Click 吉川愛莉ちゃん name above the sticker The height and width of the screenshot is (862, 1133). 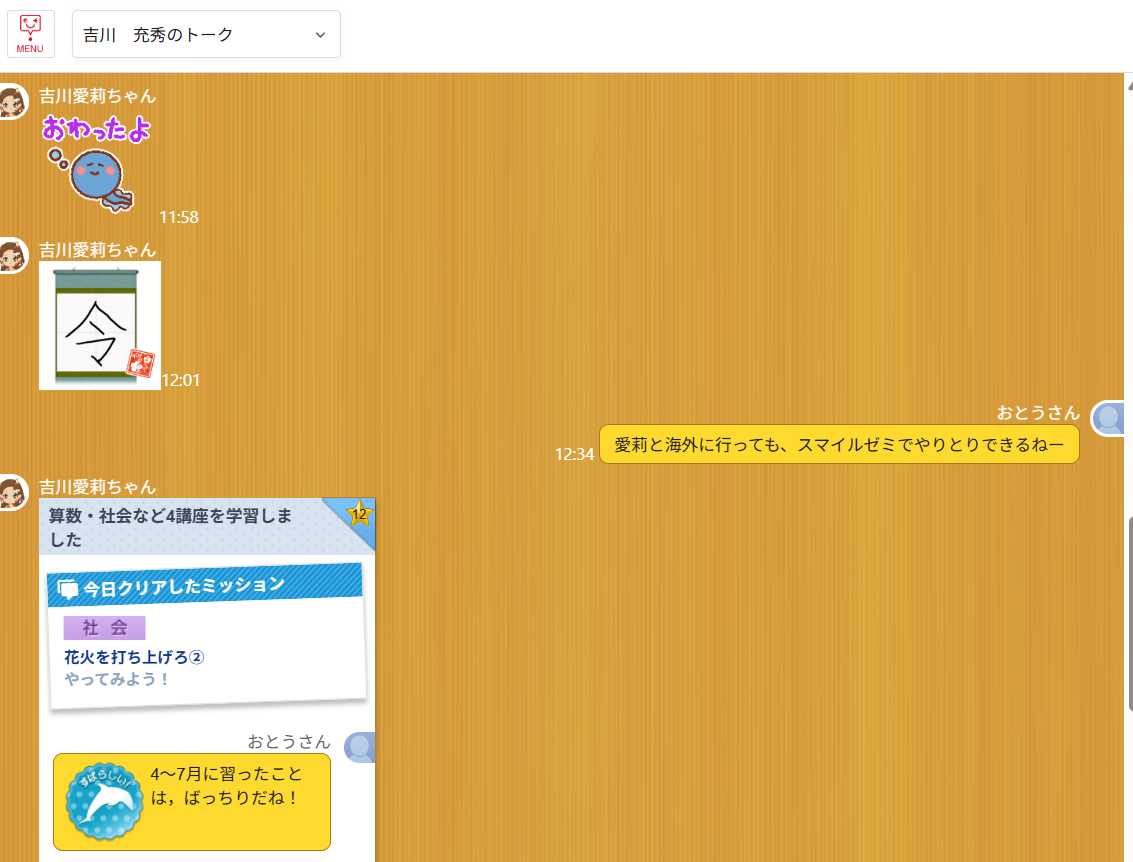pyautogui.click(x=98, y=96)
